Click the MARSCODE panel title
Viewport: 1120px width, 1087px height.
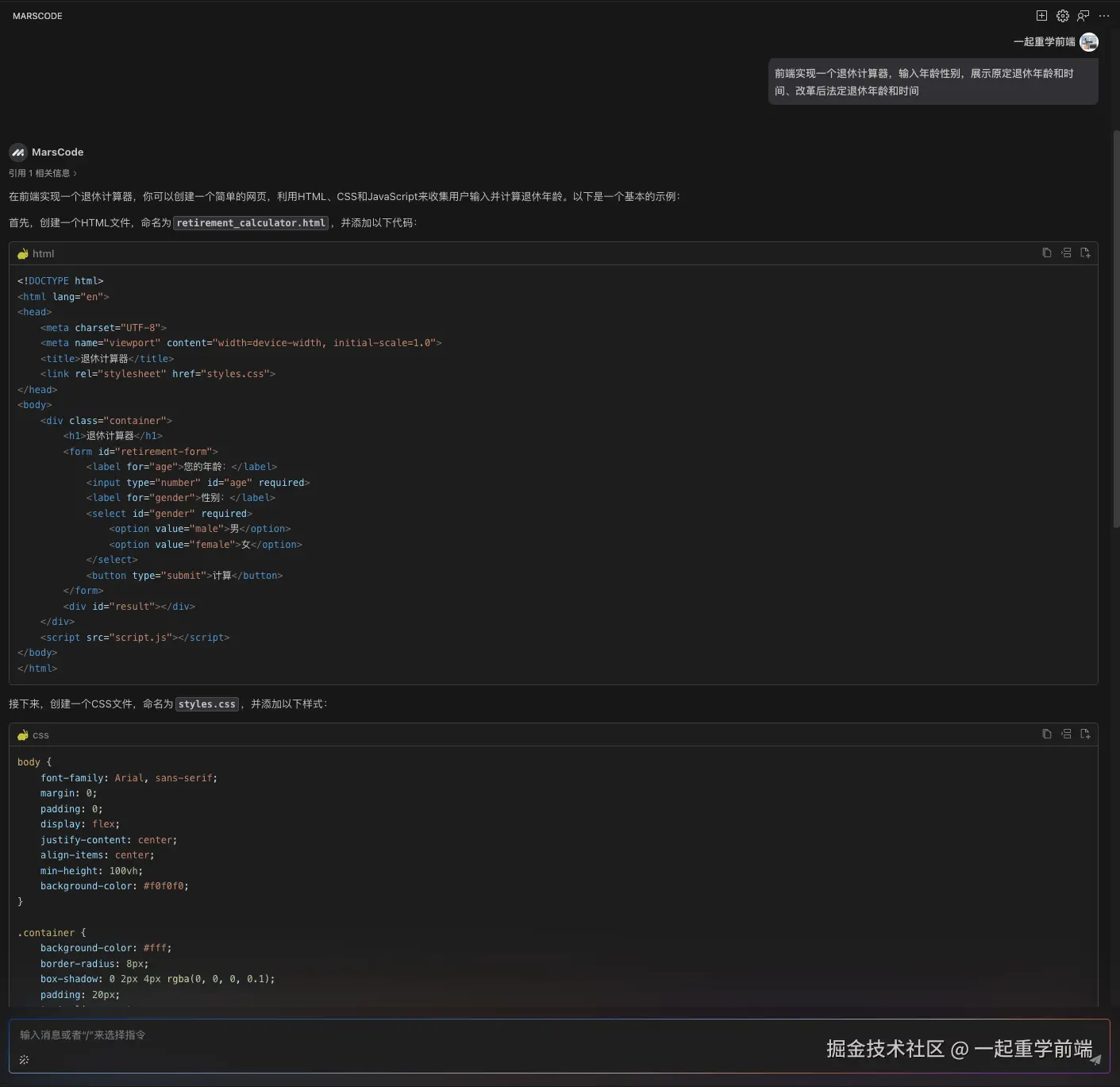pos(37,16)
